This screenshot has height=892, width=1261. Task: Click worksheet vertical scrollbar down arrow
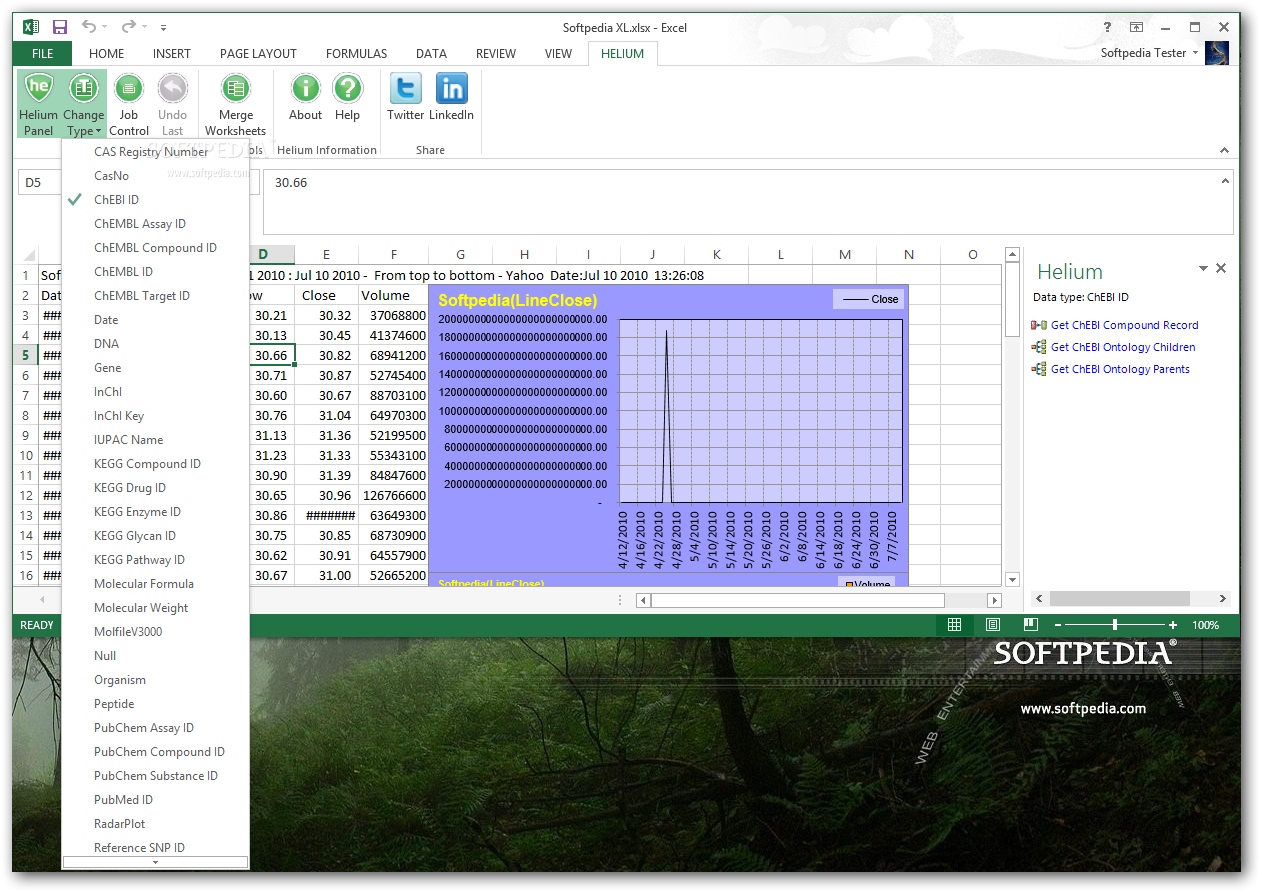(x=1012, y=579)
